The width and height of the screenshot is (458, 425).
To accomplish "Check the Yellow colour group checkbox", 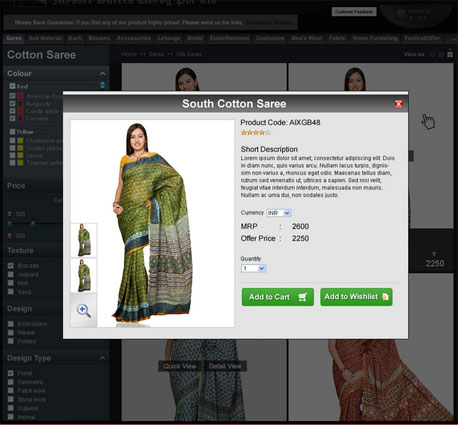I will (x=12, y=132).
